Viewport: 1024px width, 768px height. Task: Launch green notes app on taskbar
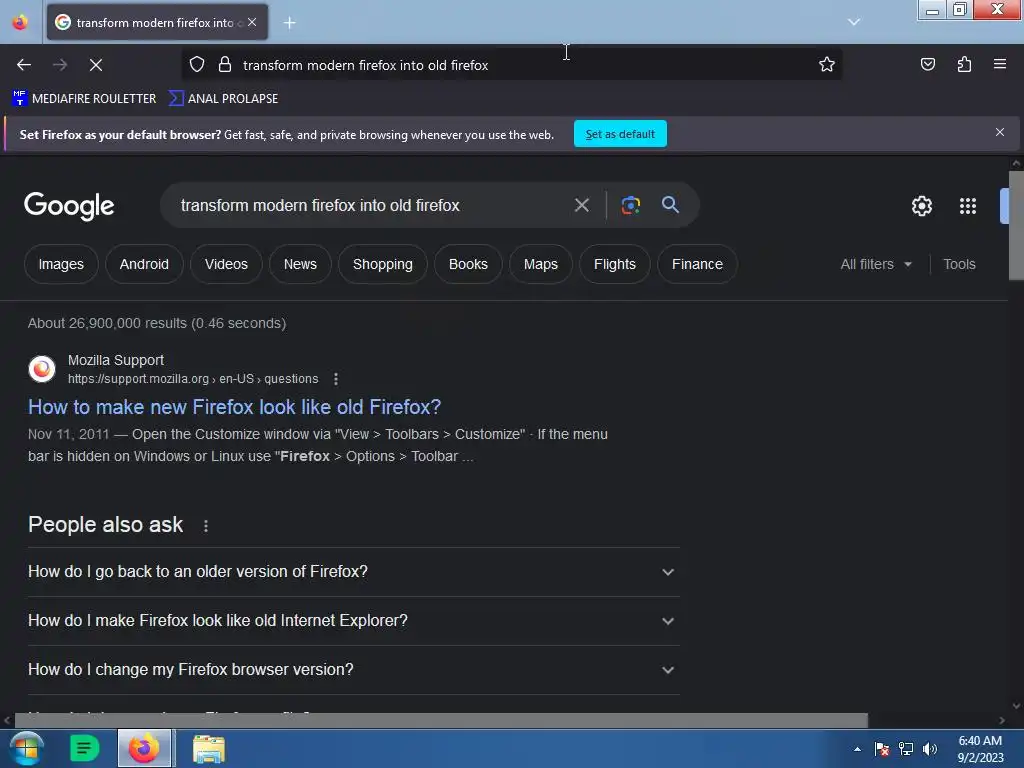pyautogui.click(x=85, y=748)
